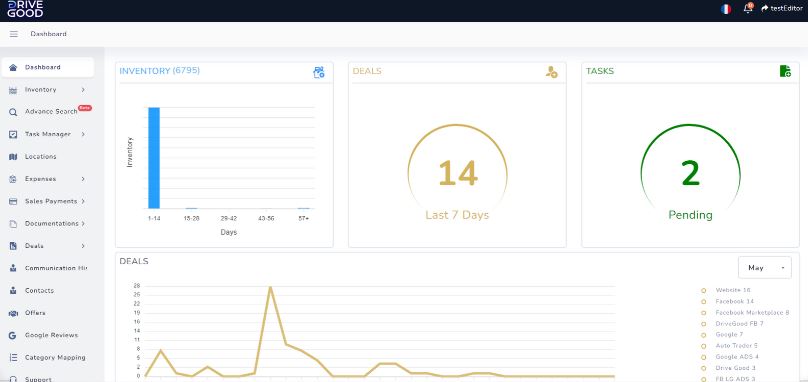
Task: Toggle Facebook 14 legend series
Action: tap(728, 301)
